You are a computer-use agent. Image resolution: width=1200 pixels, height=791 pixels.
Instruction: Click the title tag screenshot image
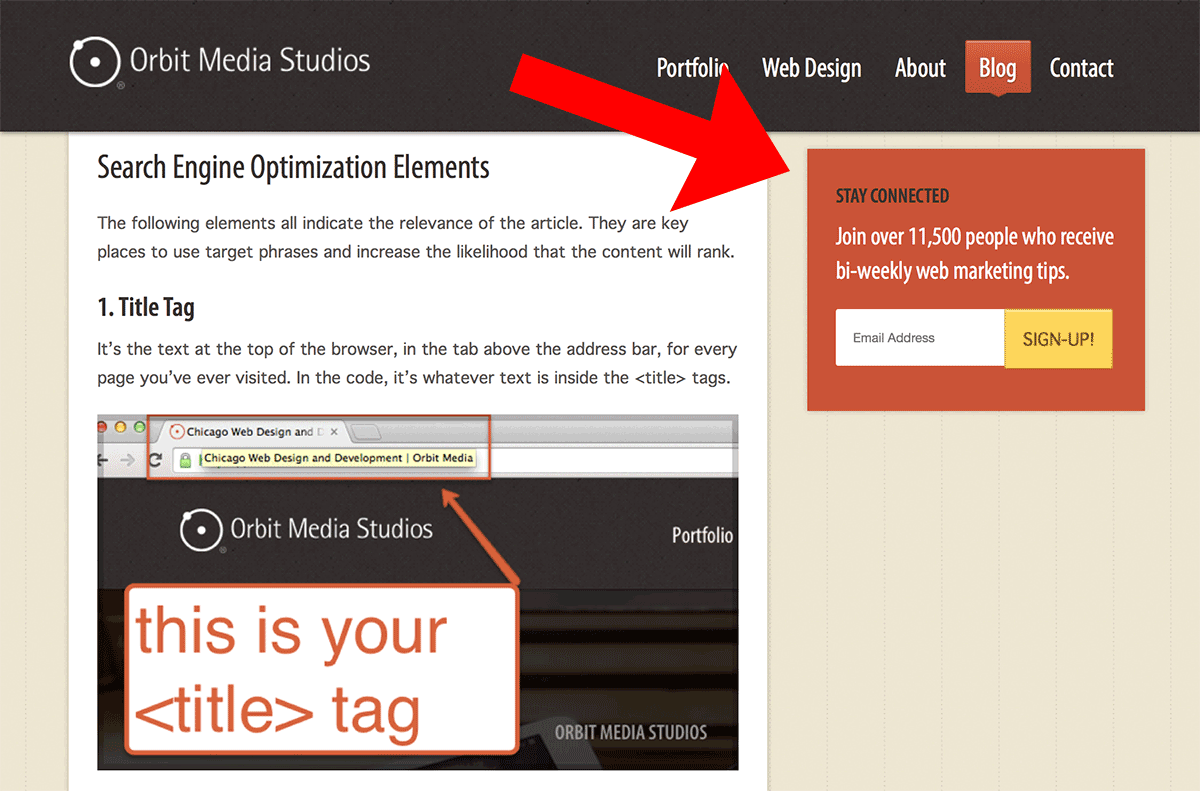coord(418,592)
